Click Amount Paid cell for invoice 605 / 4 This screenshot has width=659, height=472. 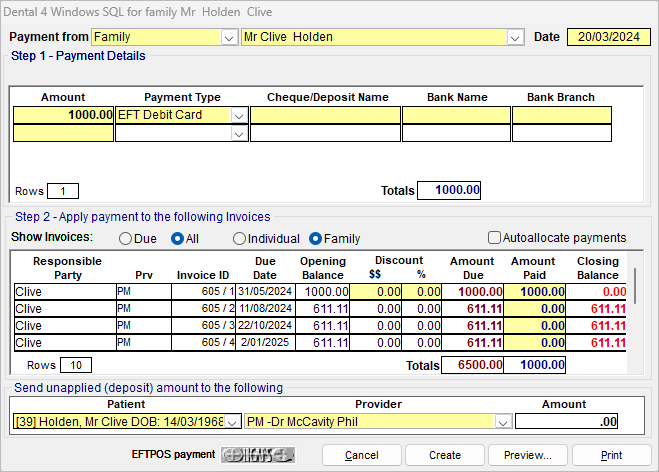click(x=535, y=343)
